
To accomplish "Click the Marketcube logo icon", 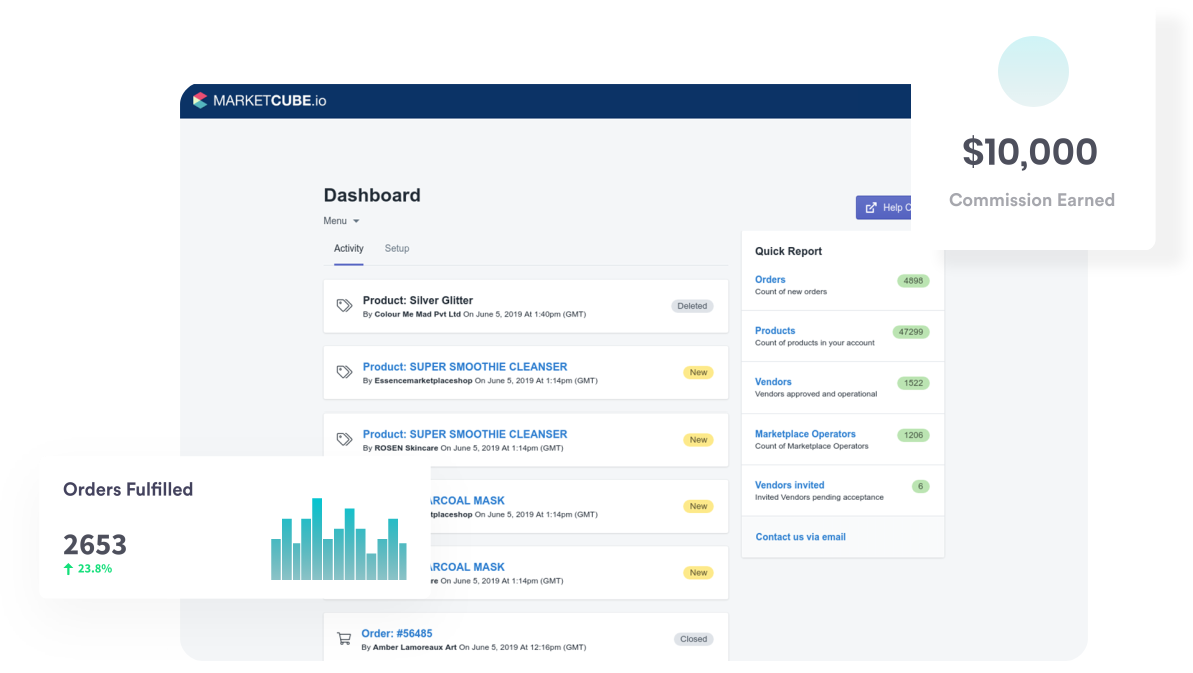I will click(x=199, y=101).
